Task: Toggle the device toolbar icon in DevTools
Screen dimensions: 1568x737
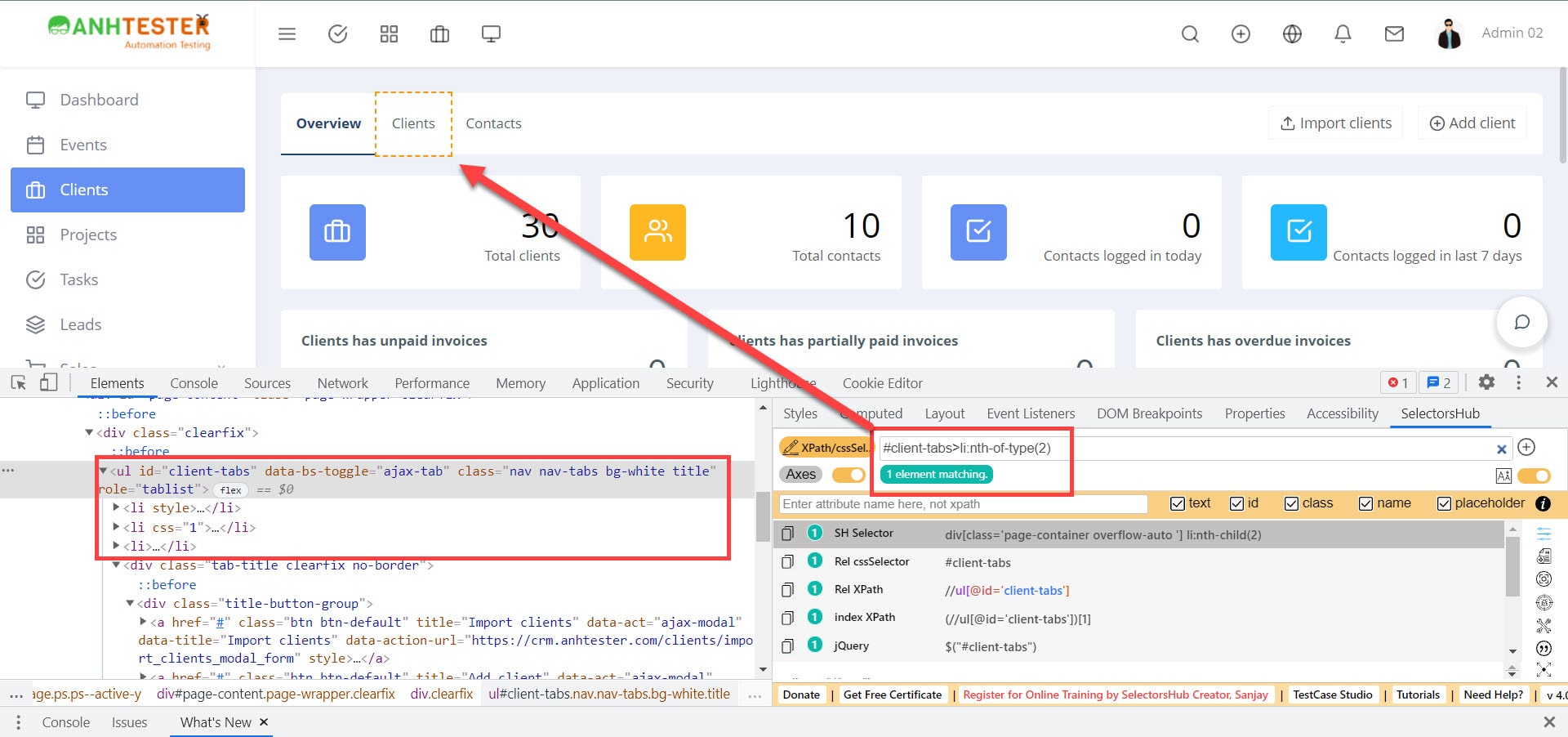Action: point(49,382)
